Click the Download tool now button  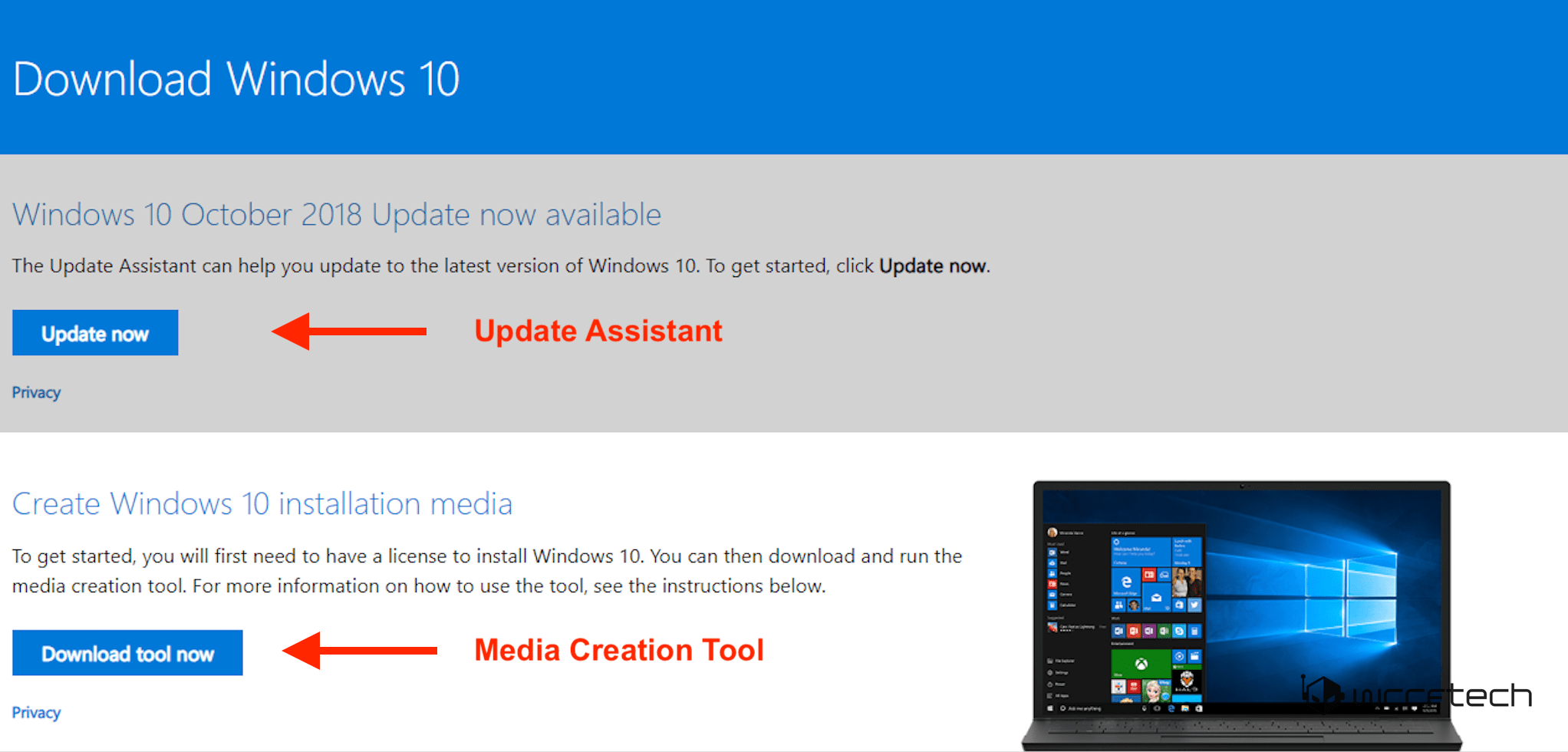(x=127, y=653)
